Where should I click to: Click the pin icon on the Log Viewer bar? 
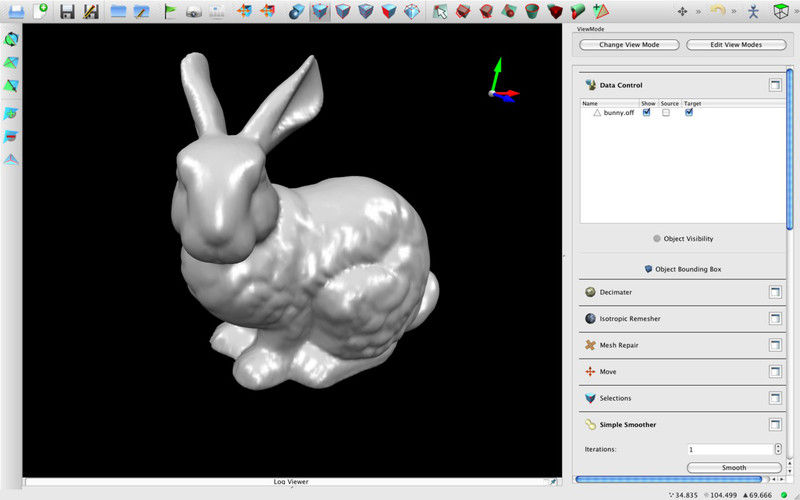[554, 481]
